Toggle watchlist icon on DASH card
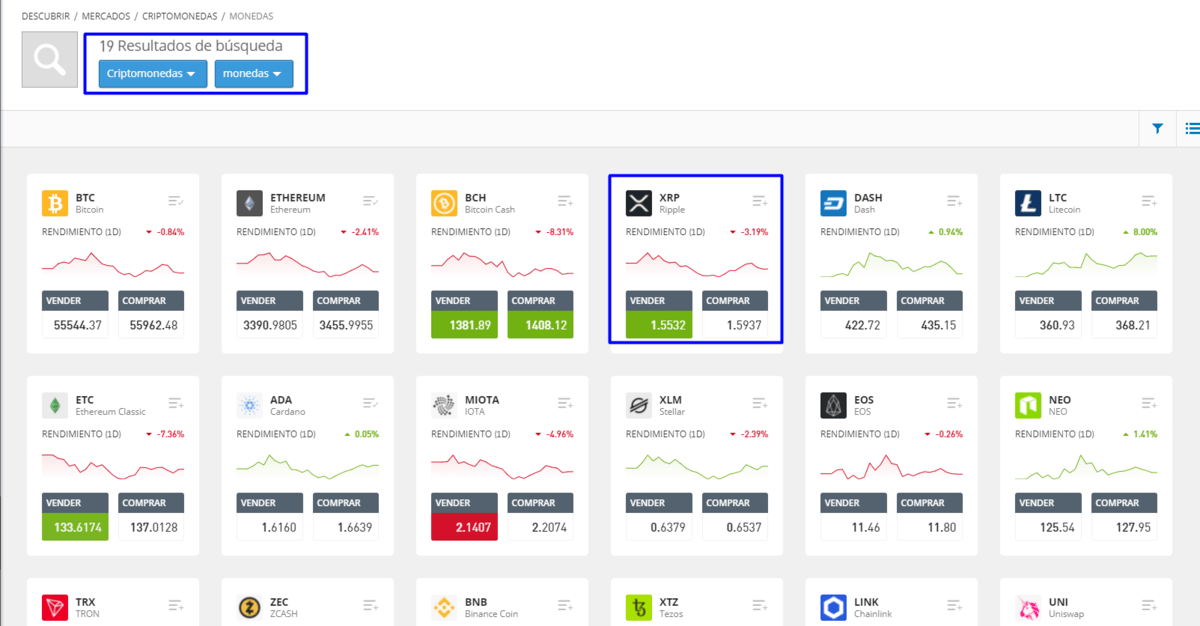The image size is (1200, 626). (x=954, y=202)
